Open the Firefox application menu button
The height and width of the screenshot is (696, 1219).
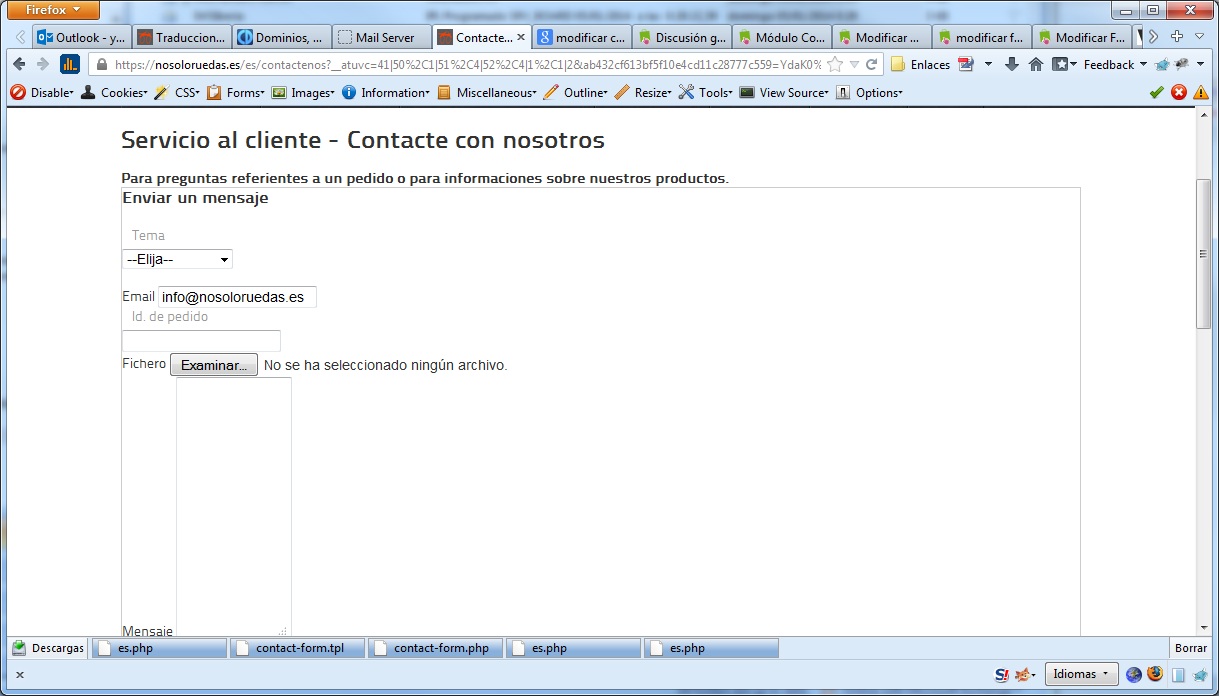pos(53,10)
